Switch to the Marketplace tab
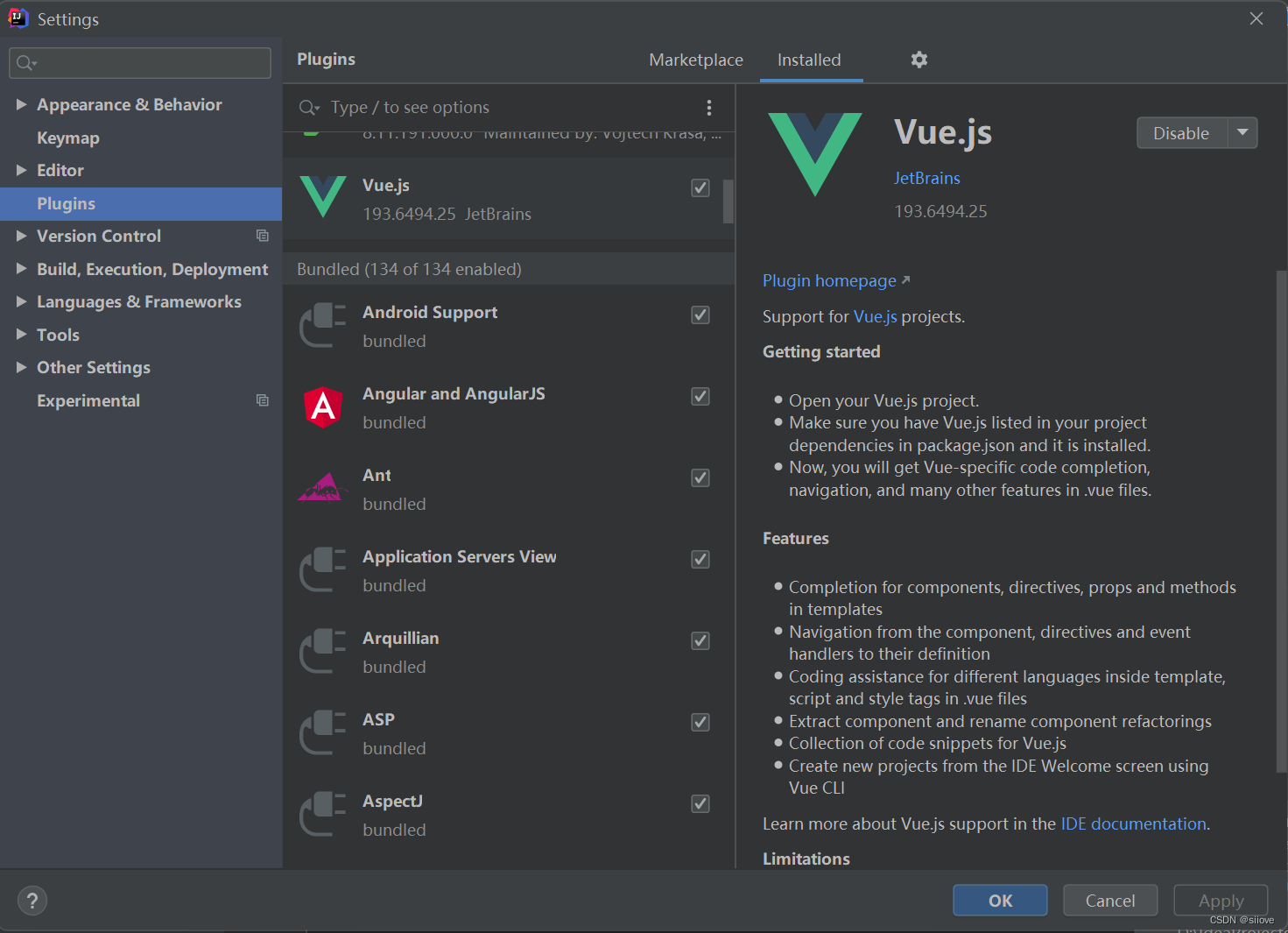The width and height of the screenshot is (1288, 933). (696, 60)
